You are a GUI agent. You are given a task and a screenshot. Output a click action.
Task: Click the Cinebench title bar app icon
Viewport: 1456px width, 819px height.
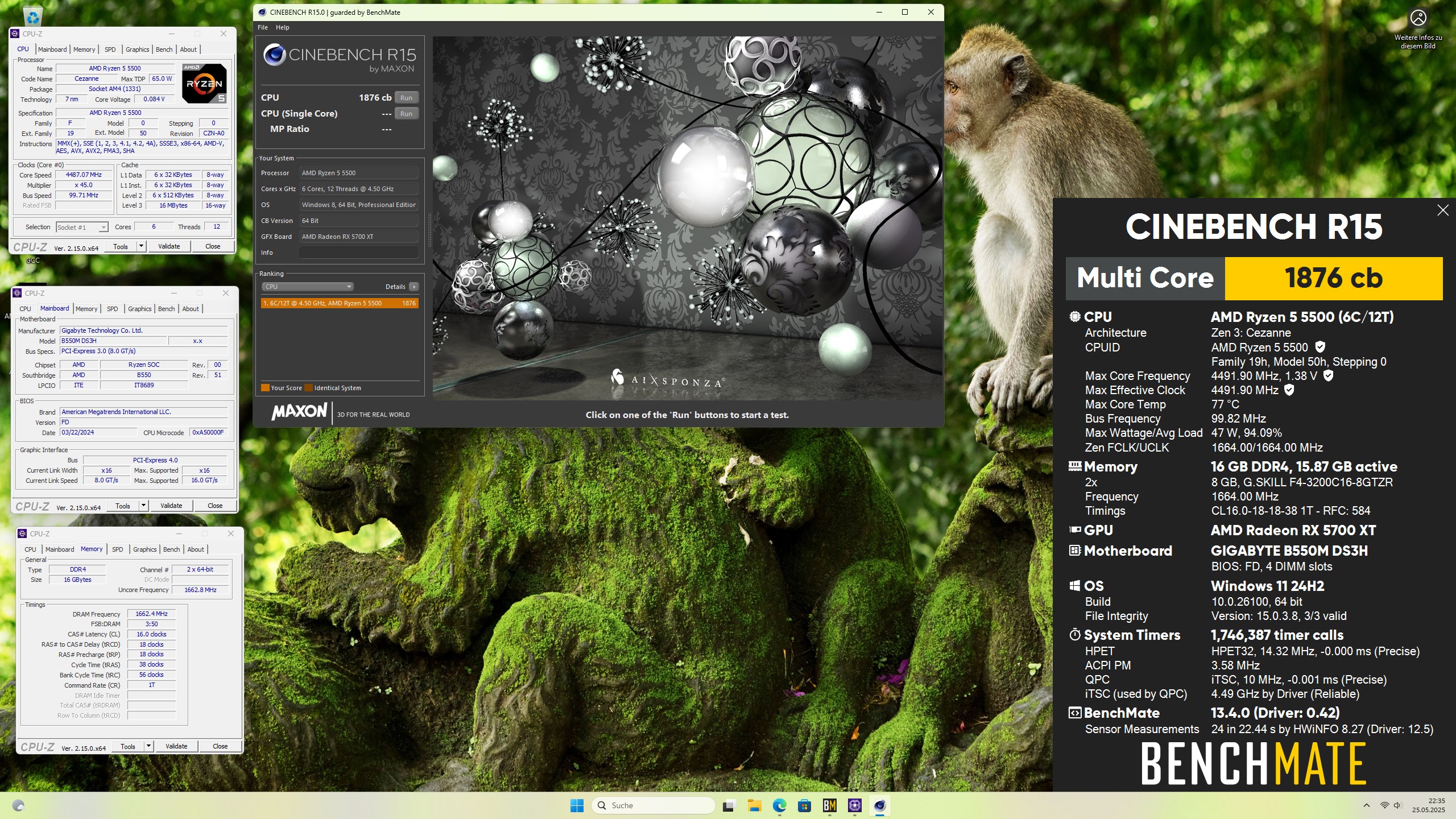pos(262,12)
